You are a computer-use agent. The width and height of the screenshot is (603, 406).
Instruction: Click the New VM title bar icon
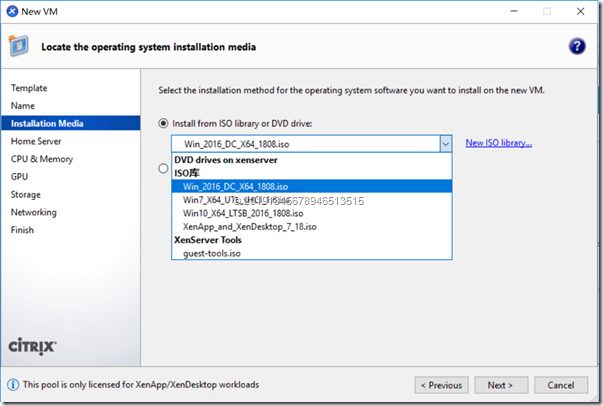[x=12, y=12]
